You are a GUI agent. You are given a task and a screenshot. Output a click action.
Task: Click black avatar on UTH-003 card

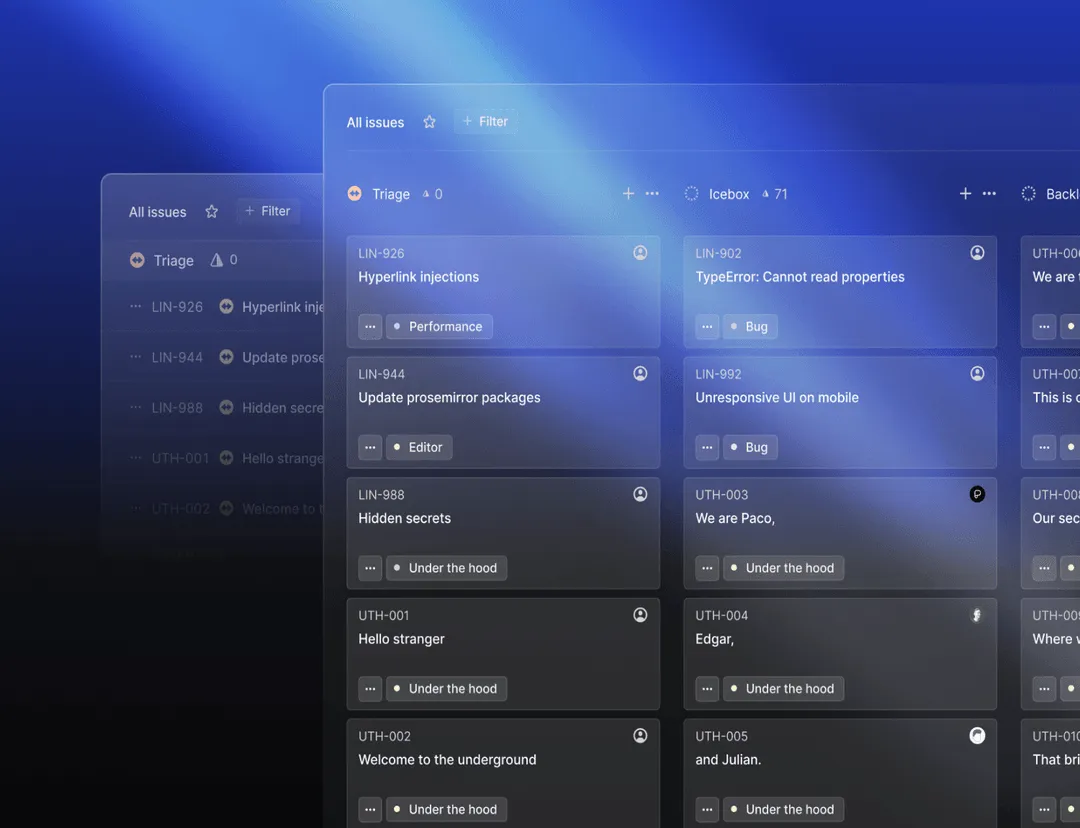[977, 494]
